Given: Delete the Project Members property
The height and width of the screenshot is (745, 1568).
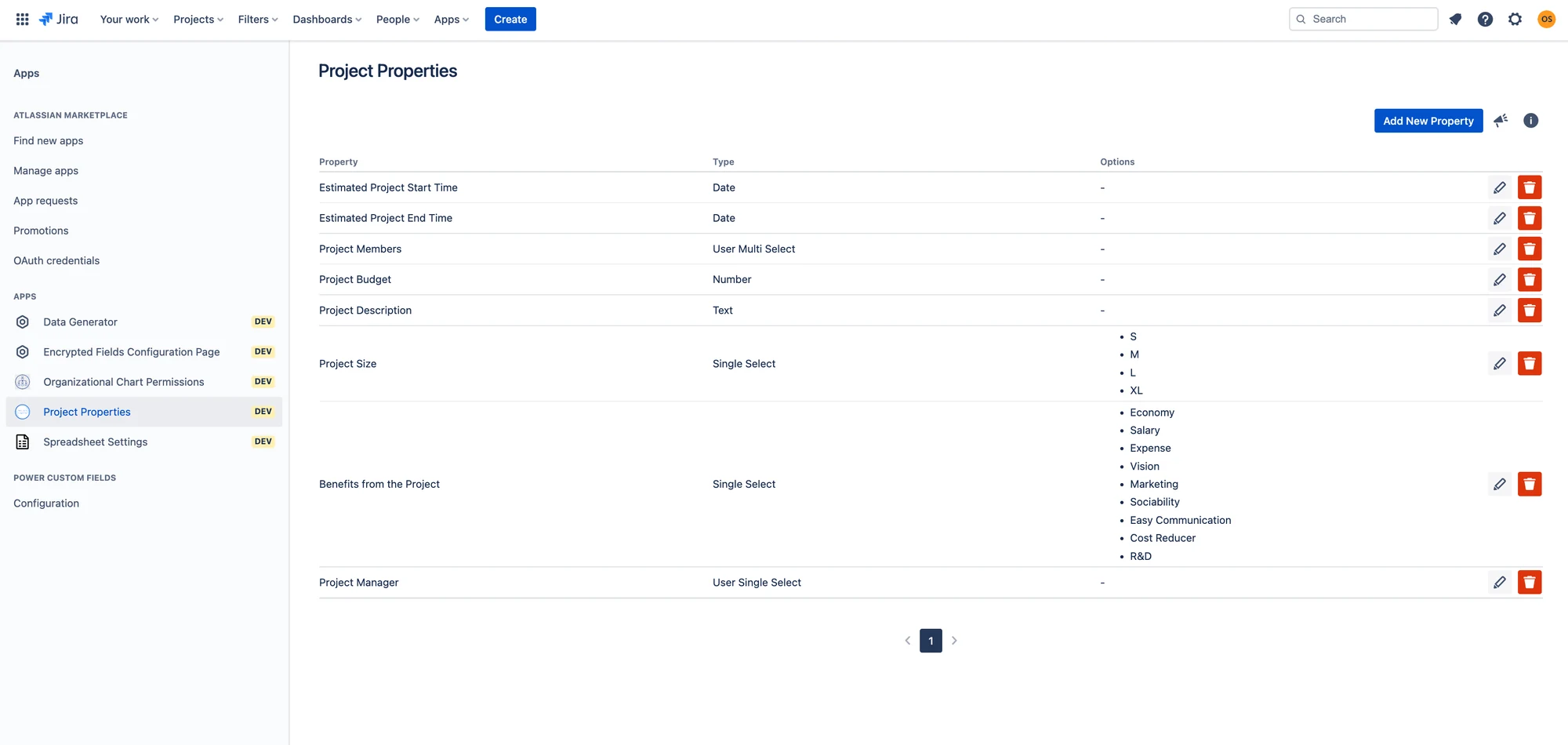Looking at the screenshot, I should [1530, 249].
